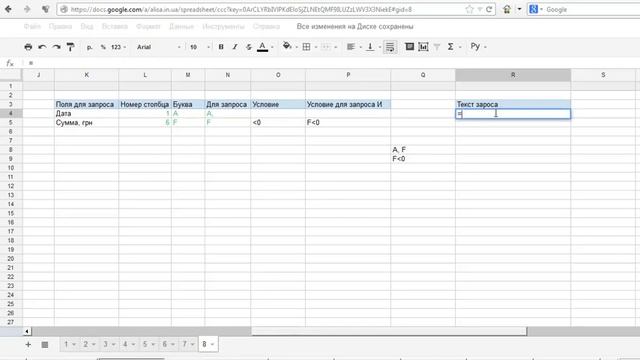The height and width of the screenshot is (360, 640).
Task: Switch to sheet tab 2
Action: [86, 344]
